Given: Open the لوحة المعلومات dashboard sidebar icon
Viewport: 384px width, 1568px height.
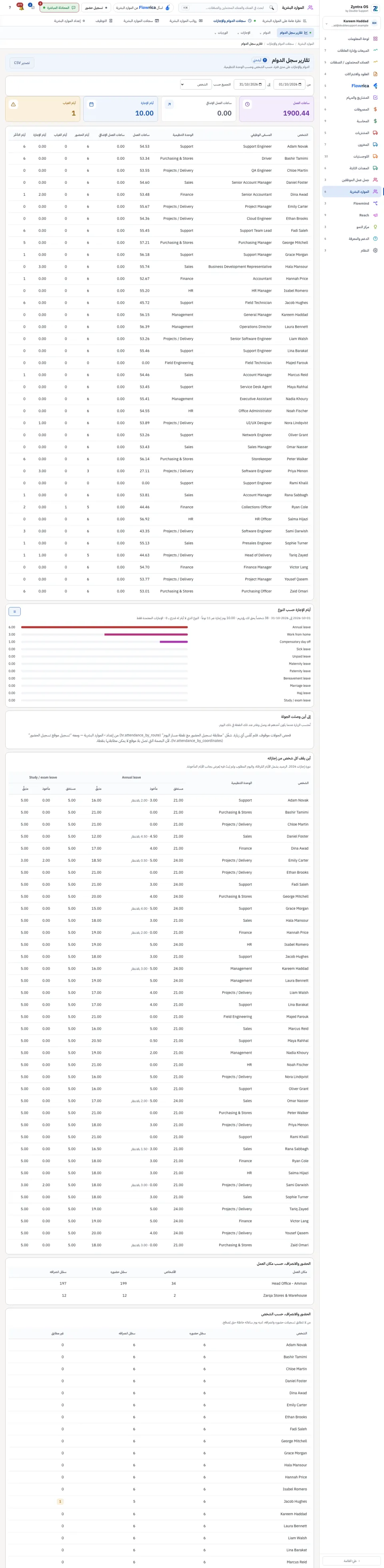Looking at the screenshot, I should [375, 39].
